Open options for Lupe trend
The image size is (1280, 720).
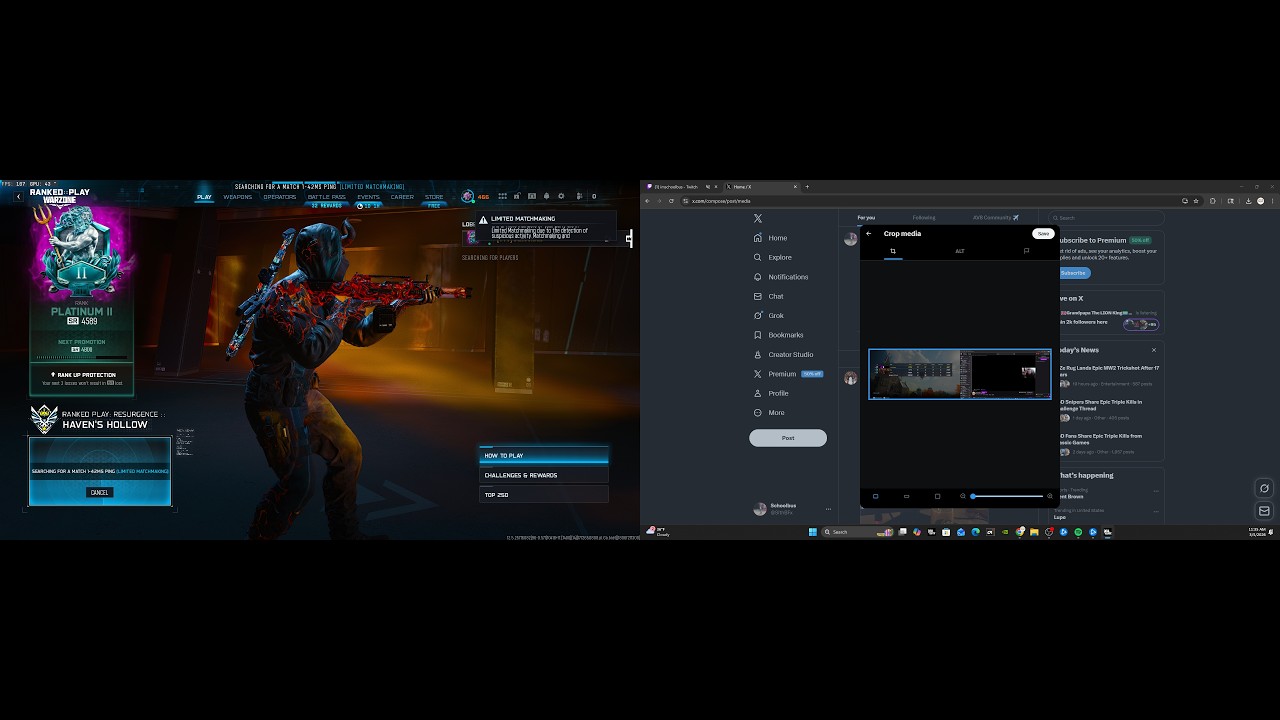1156,512
